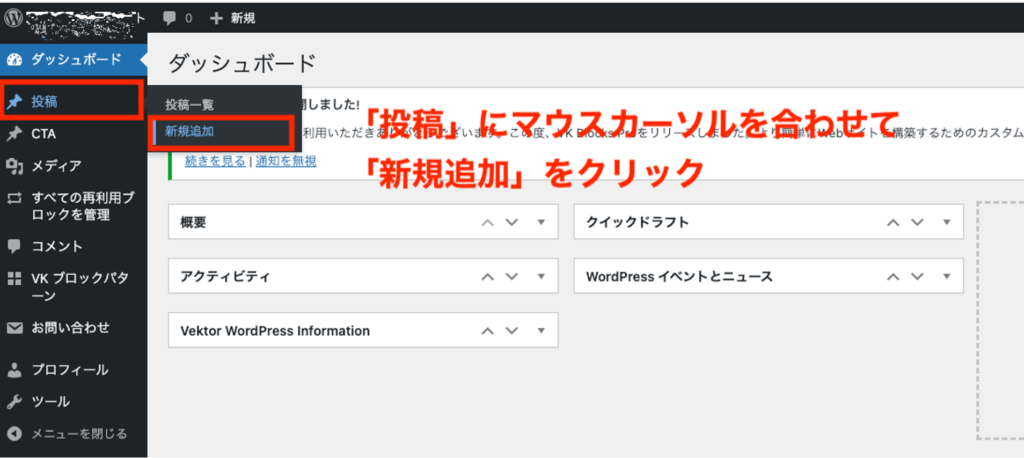Image resolution: width=1024 pixels, height=458 pixels.
Task: Toggle Vektor WordPress Information panel triangle
Action: 541,331
